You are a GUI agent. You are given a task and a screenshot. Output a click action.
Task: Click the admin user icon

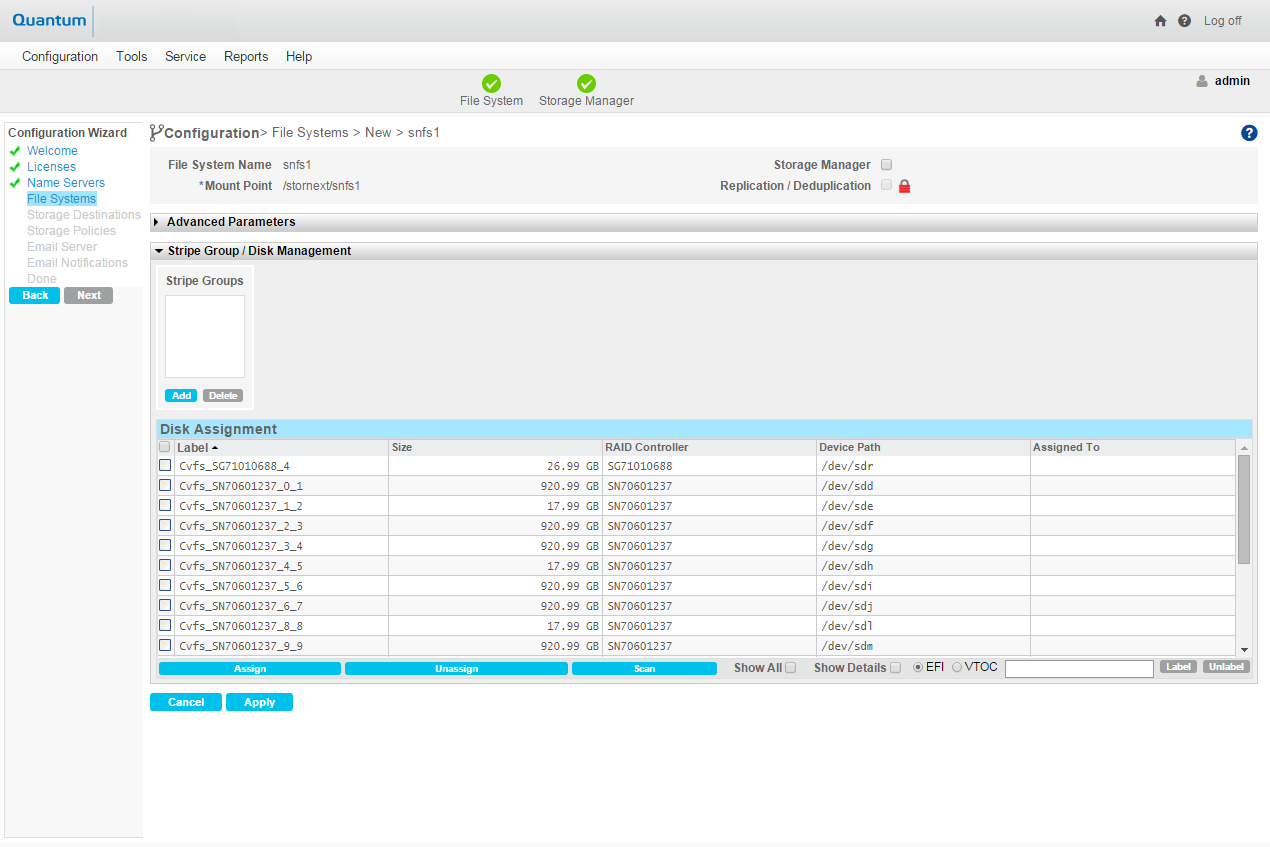pyautogui.click(x=1202, y=81)
